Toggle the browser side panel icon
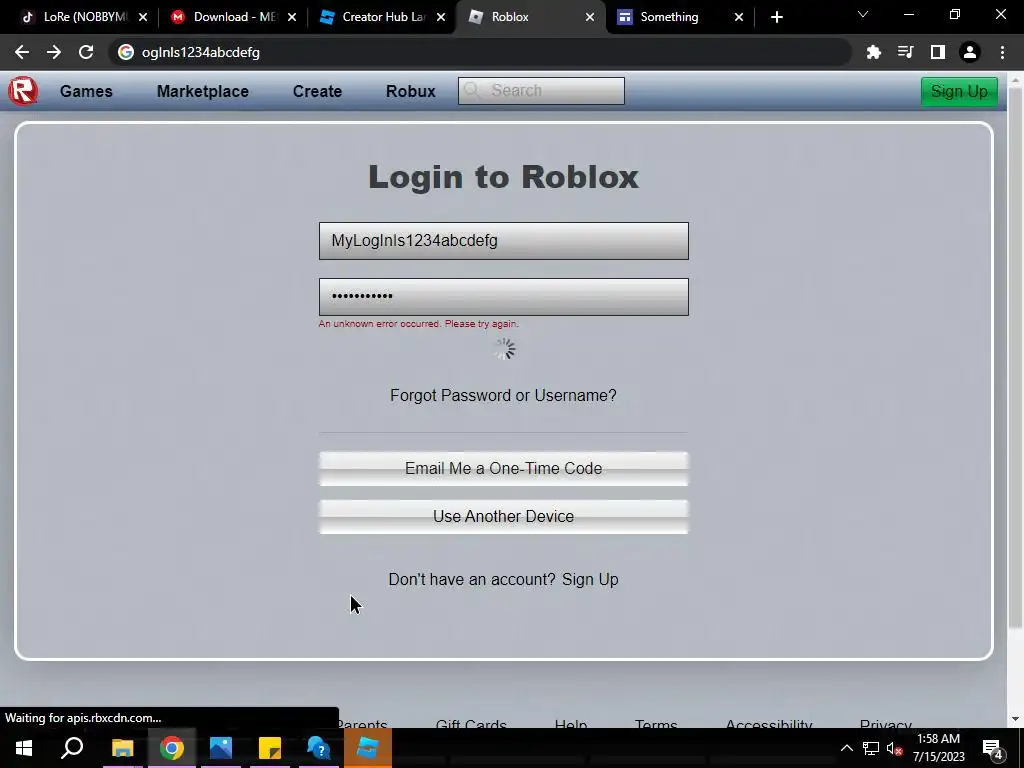Viewport: 1024px width, 768px height. coord(938,52)
